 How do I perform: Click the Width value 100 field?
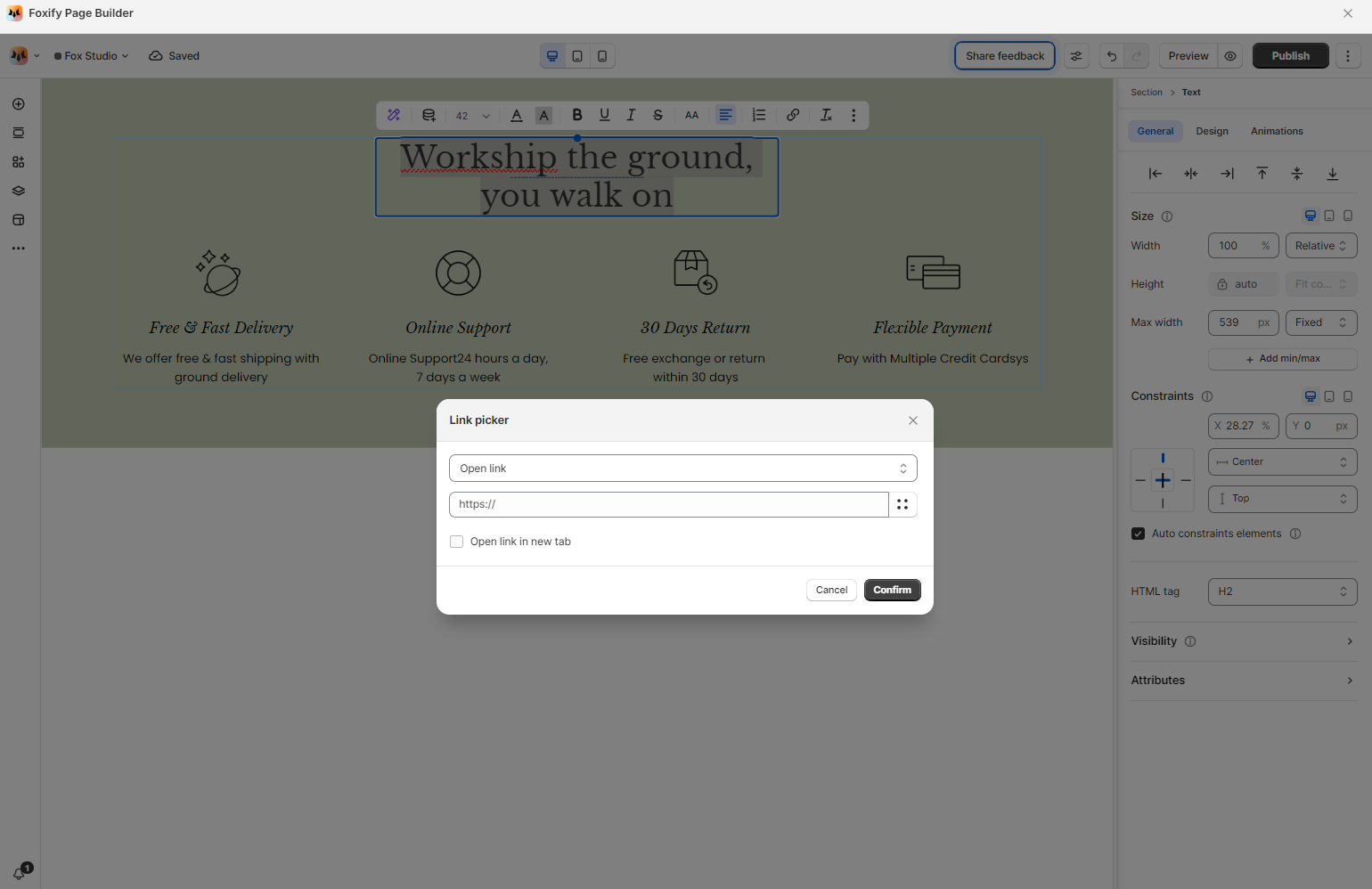1243,246
